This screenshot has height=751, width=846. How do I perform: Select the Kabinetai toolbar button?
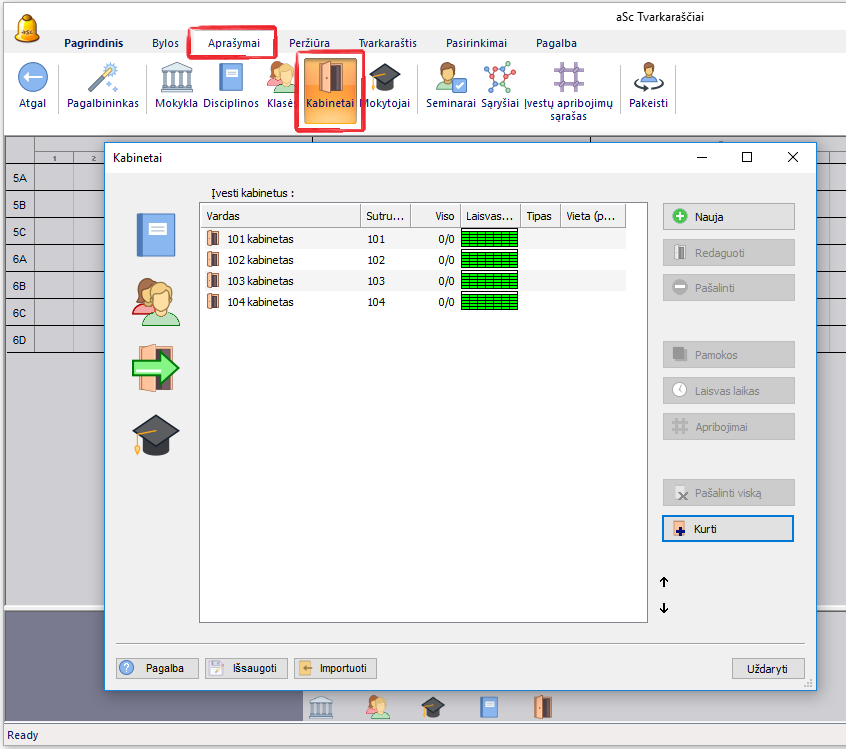tap(330, 91)
